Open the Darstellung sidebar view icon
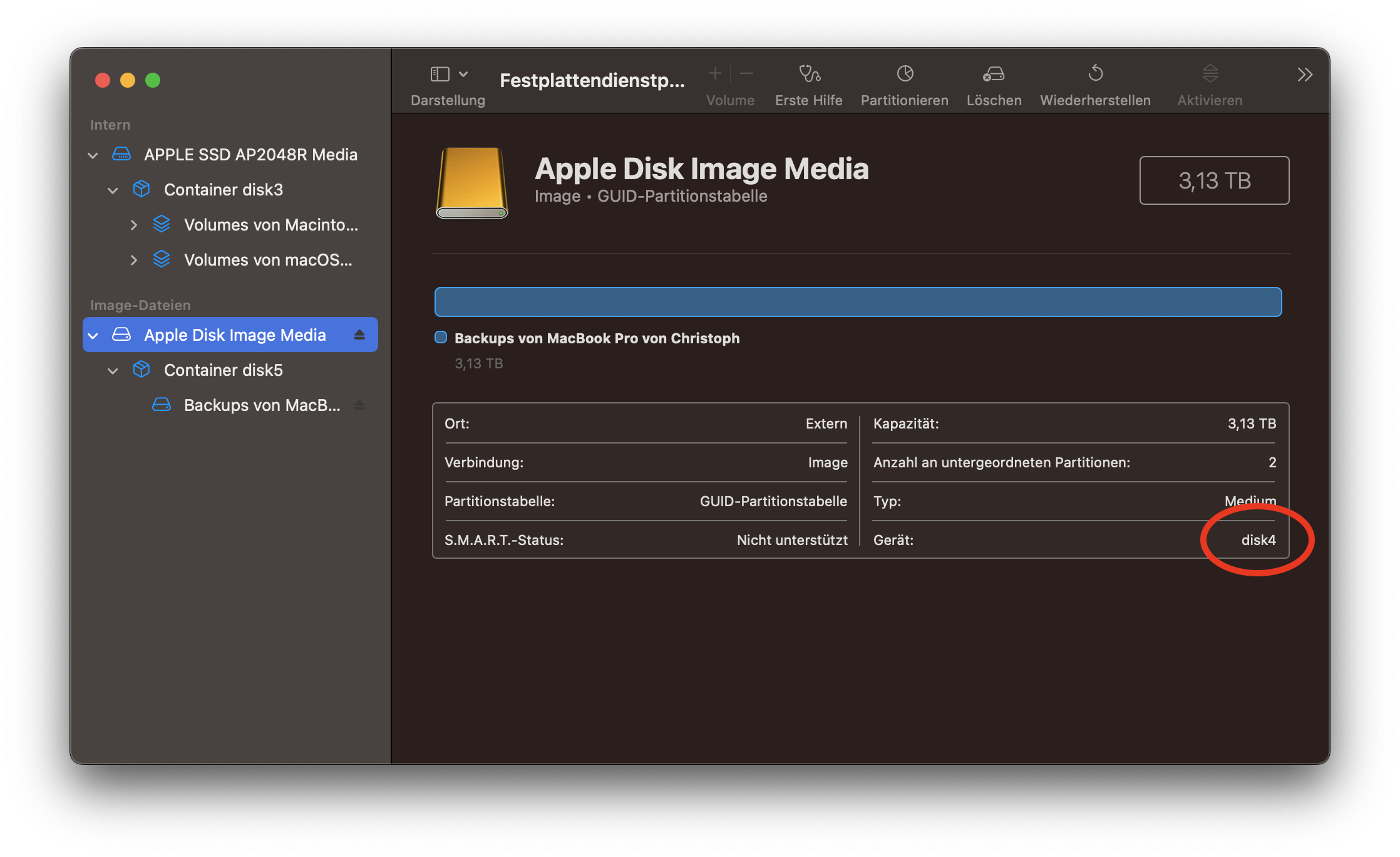Viewport: 1400px width, 857px height. coord(440,74)
